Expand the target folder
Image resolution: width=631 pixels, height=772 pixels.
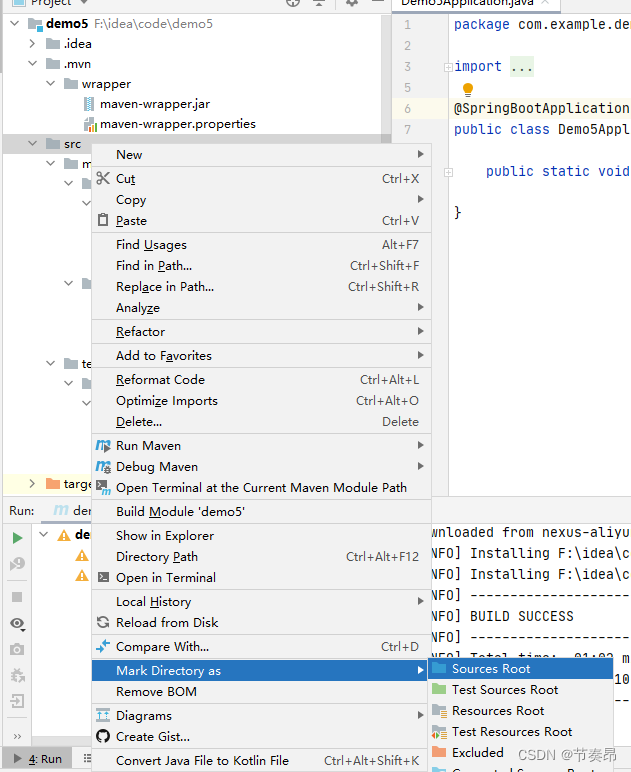(x=32, y=483)
